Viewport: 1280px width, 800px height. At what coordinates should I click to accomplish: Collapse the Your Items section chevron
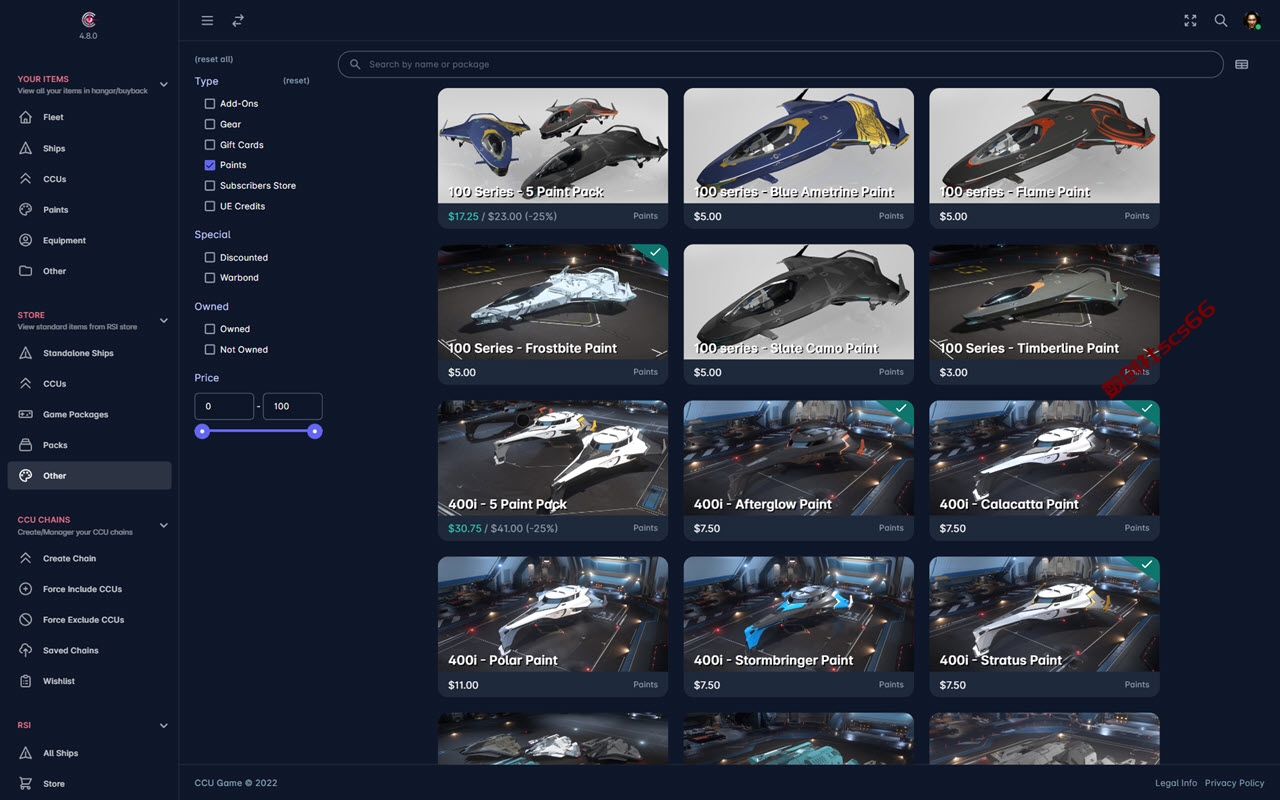point(164,84)
